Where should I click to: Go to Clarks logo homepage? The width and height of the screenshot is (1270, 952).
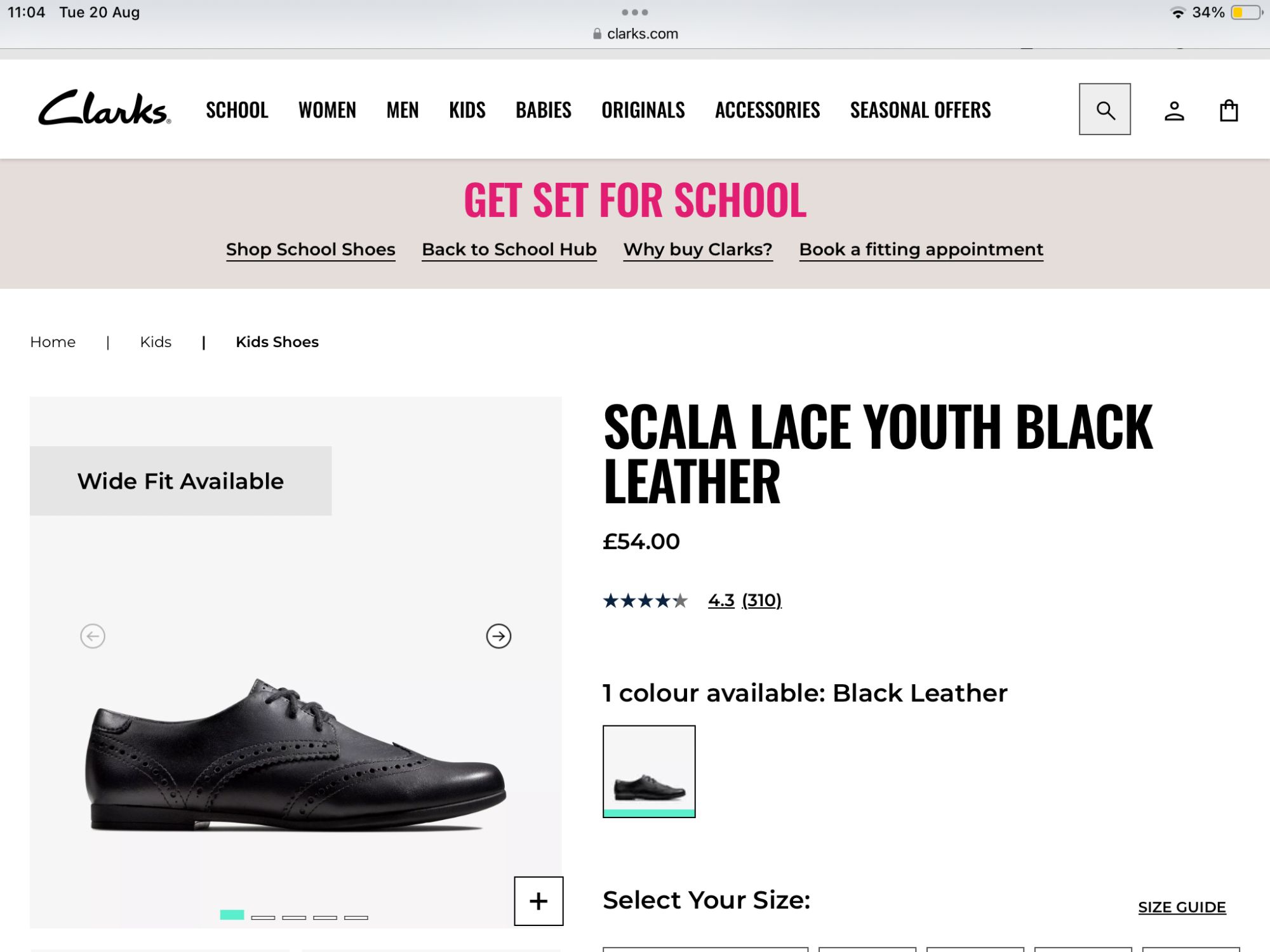(105, 108)
